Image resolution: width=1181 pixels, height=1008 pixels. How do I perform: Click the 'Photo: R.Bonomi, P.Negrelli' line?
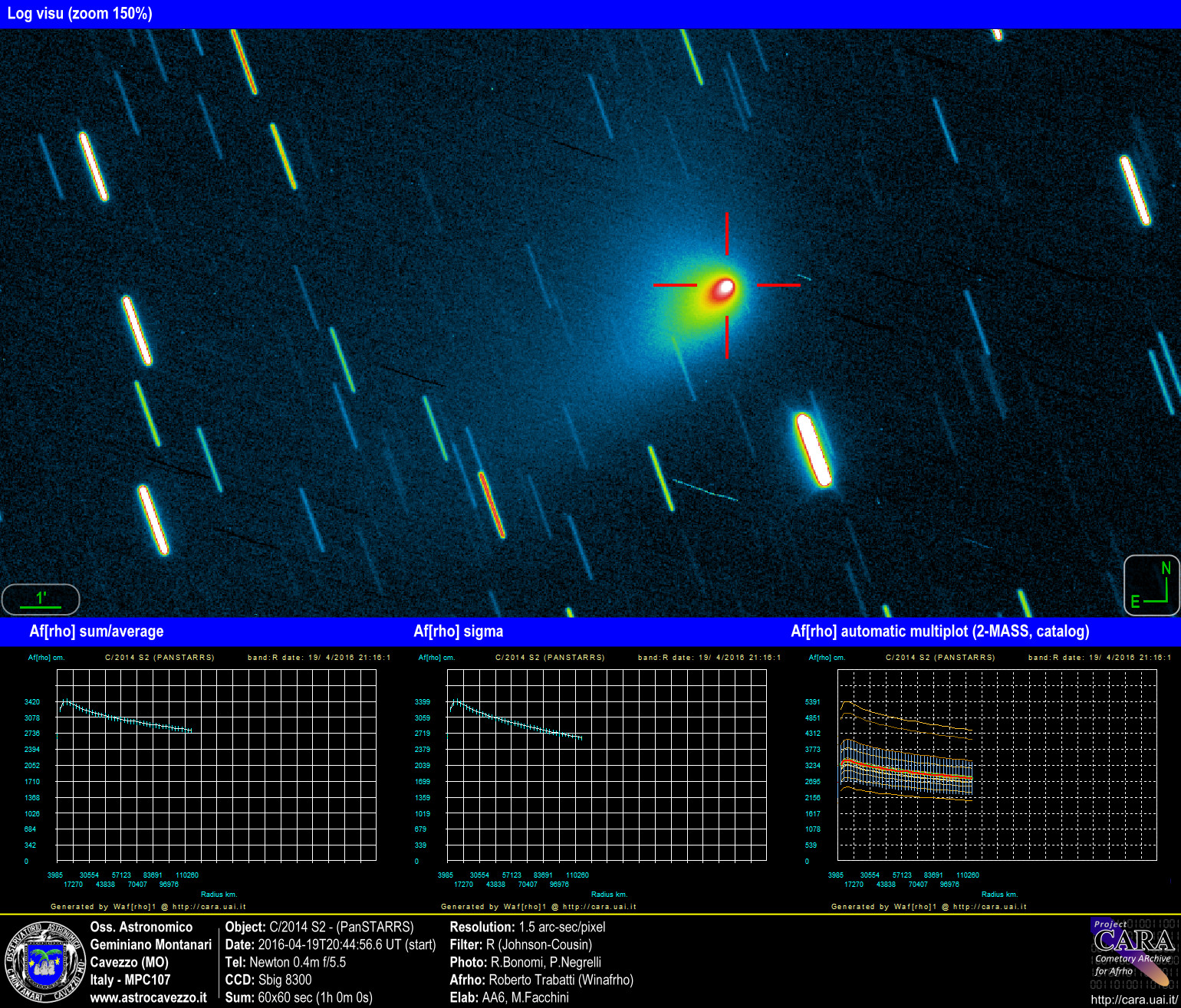point(525,962)
